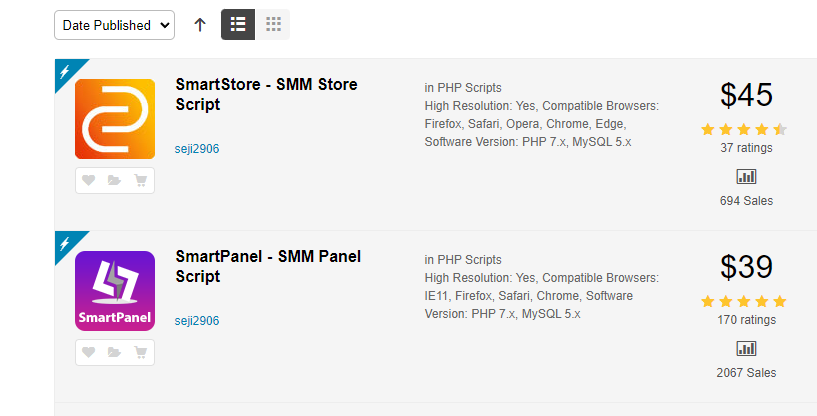This screenshot has width=817, height=416.
Task: Open the SmartStore orange logo thumbnail
Action: pyautogui.click(x=115, y=119)
